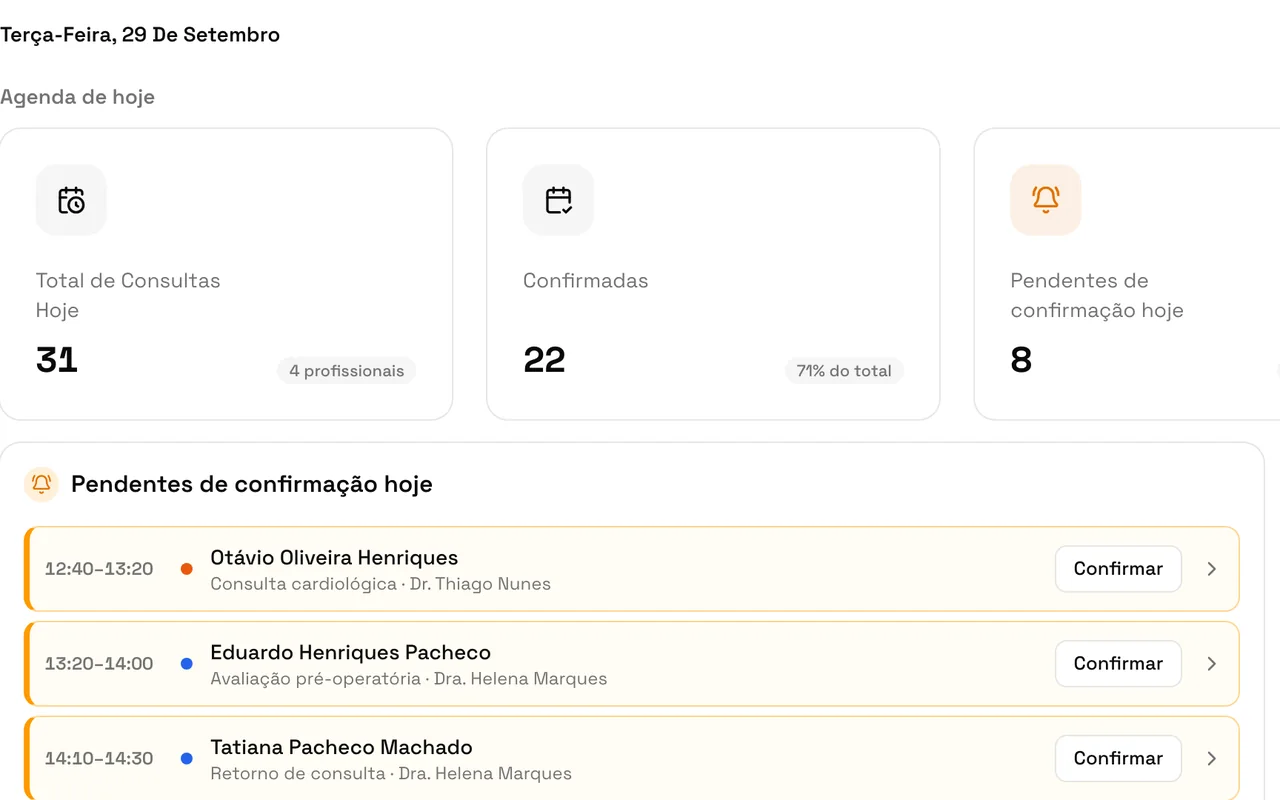Click the 14:10–14:30 time slot
This screenshot has height=800, width=1280.
pyautogui.click(x=99, y=759)
